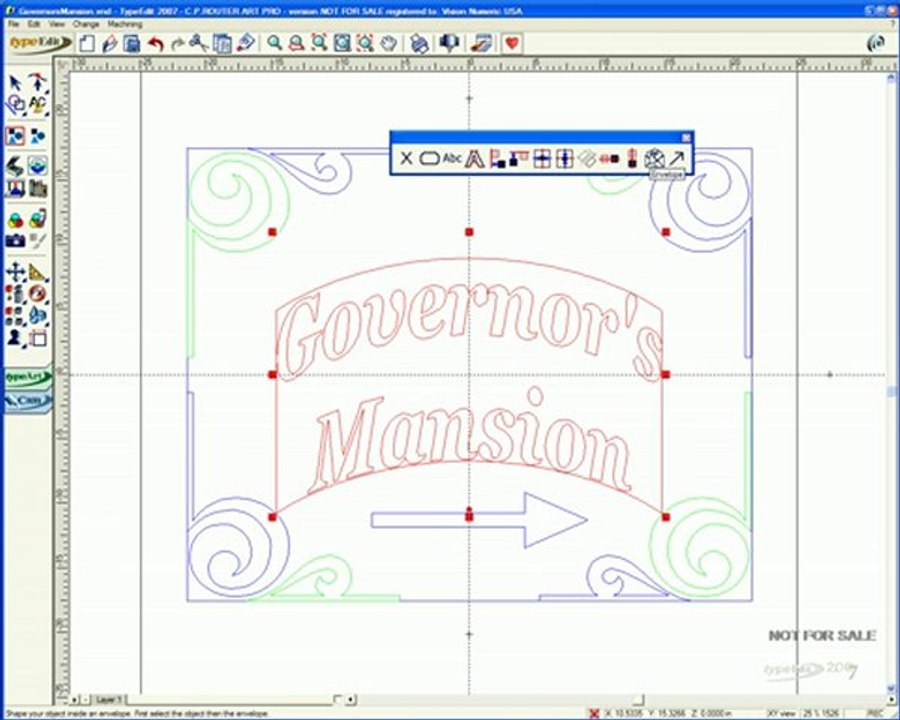This screenshot has height=720, width=900.
Task: Click the Abc text tool icon
Action: (452, 158)
